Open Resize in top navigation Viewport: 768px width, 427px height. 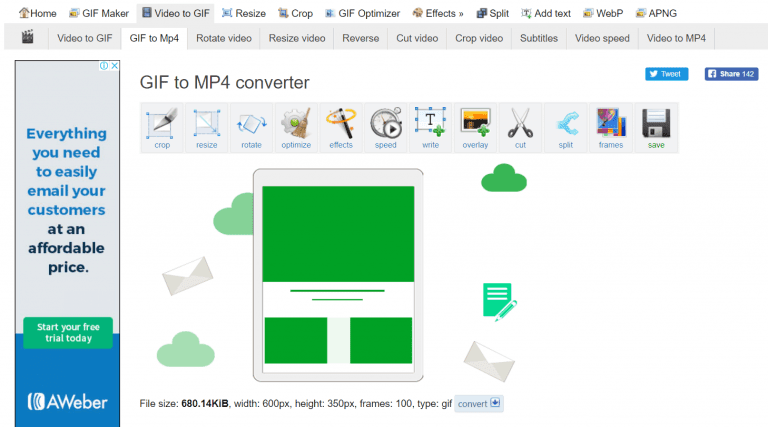[x=244, y=13]
